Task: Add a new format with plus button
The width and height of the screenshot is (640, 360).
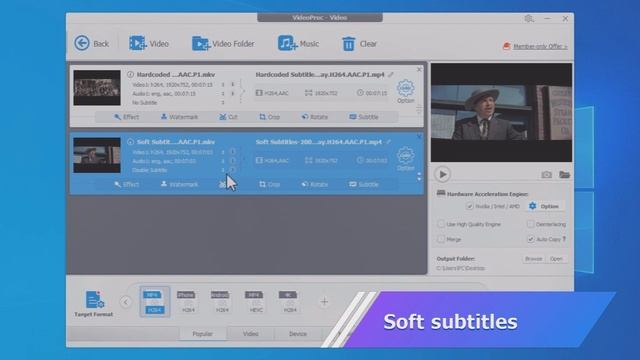Action: tap(324, 302)
